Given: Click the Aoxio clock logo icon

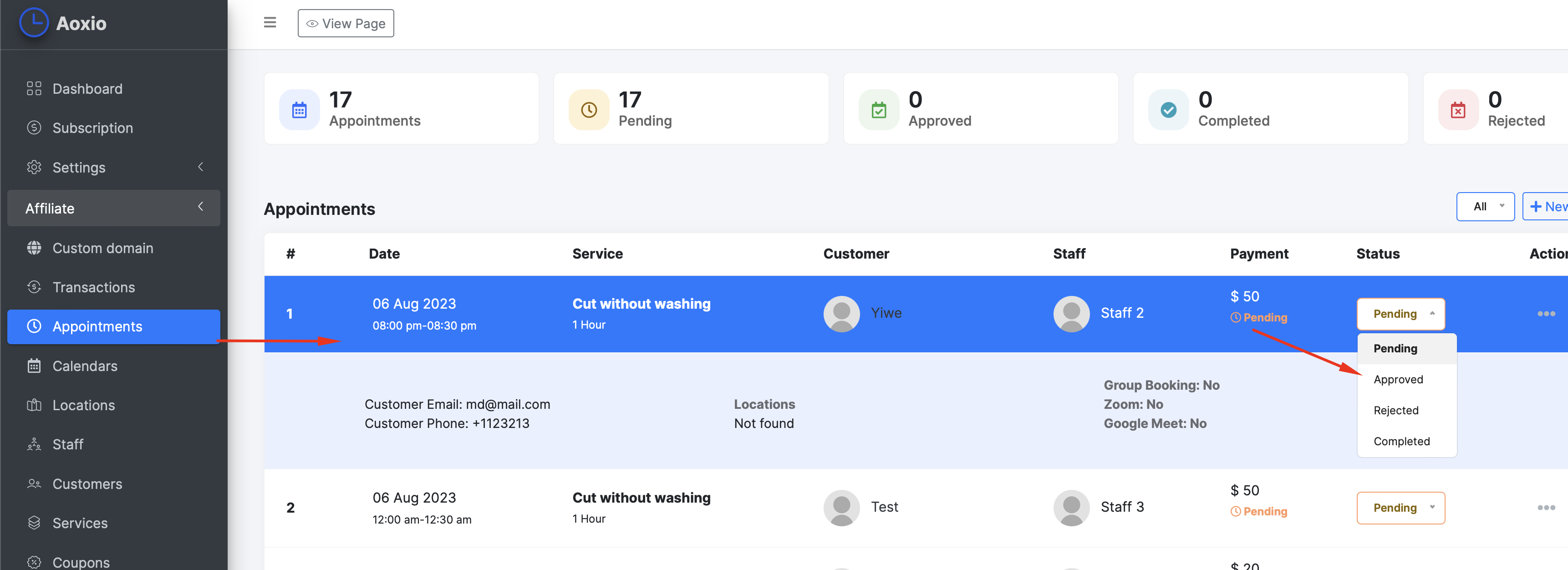Looking at the screenshot, I should tap(34, 22).
